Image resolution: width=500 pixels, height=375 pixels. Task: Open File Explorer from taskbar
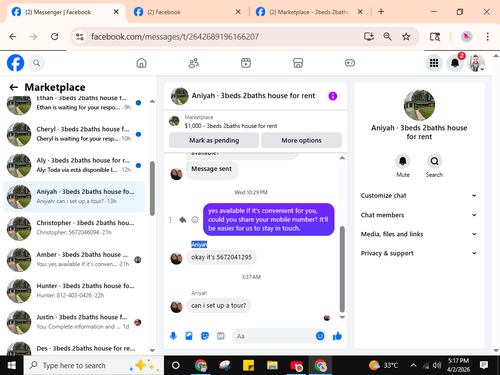[272, 366]
